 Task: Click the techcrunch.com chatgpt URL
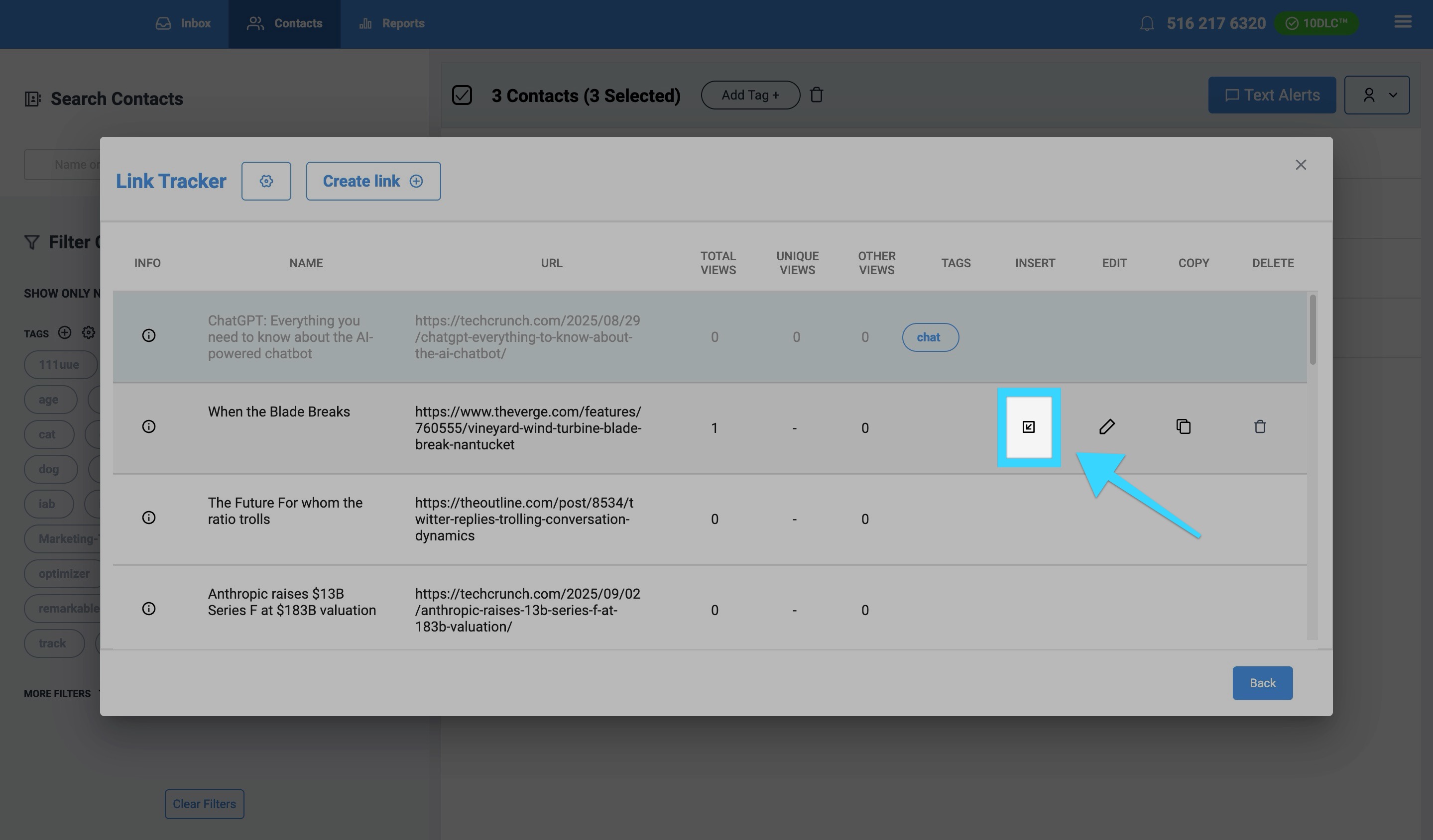pyautogui.click(x=527, y=337)
